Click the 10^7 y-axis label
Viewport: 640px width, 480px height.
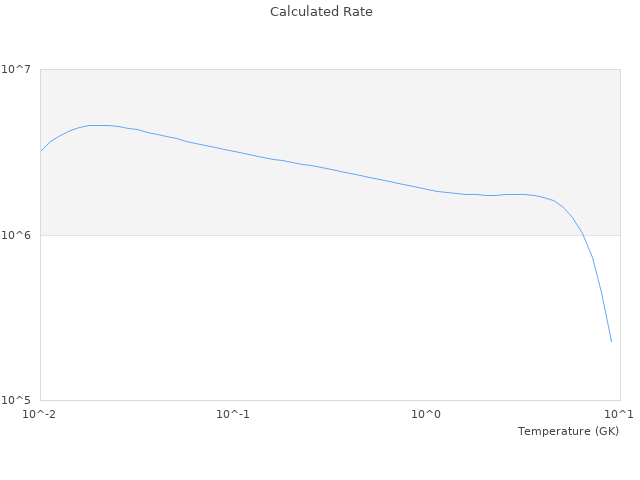click(x=19, y=69)
